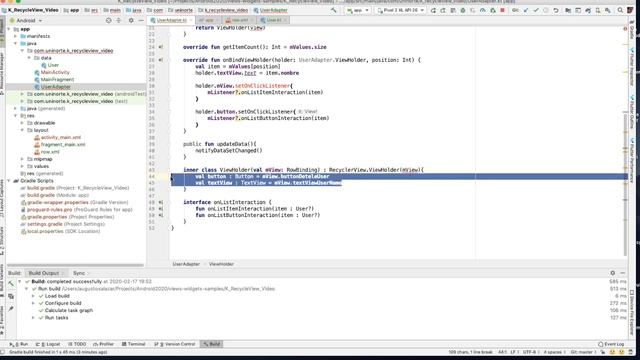This screenshot has width=640, height=360.
Task: Expand the manifests folder
Action: [x=16, y=36]
